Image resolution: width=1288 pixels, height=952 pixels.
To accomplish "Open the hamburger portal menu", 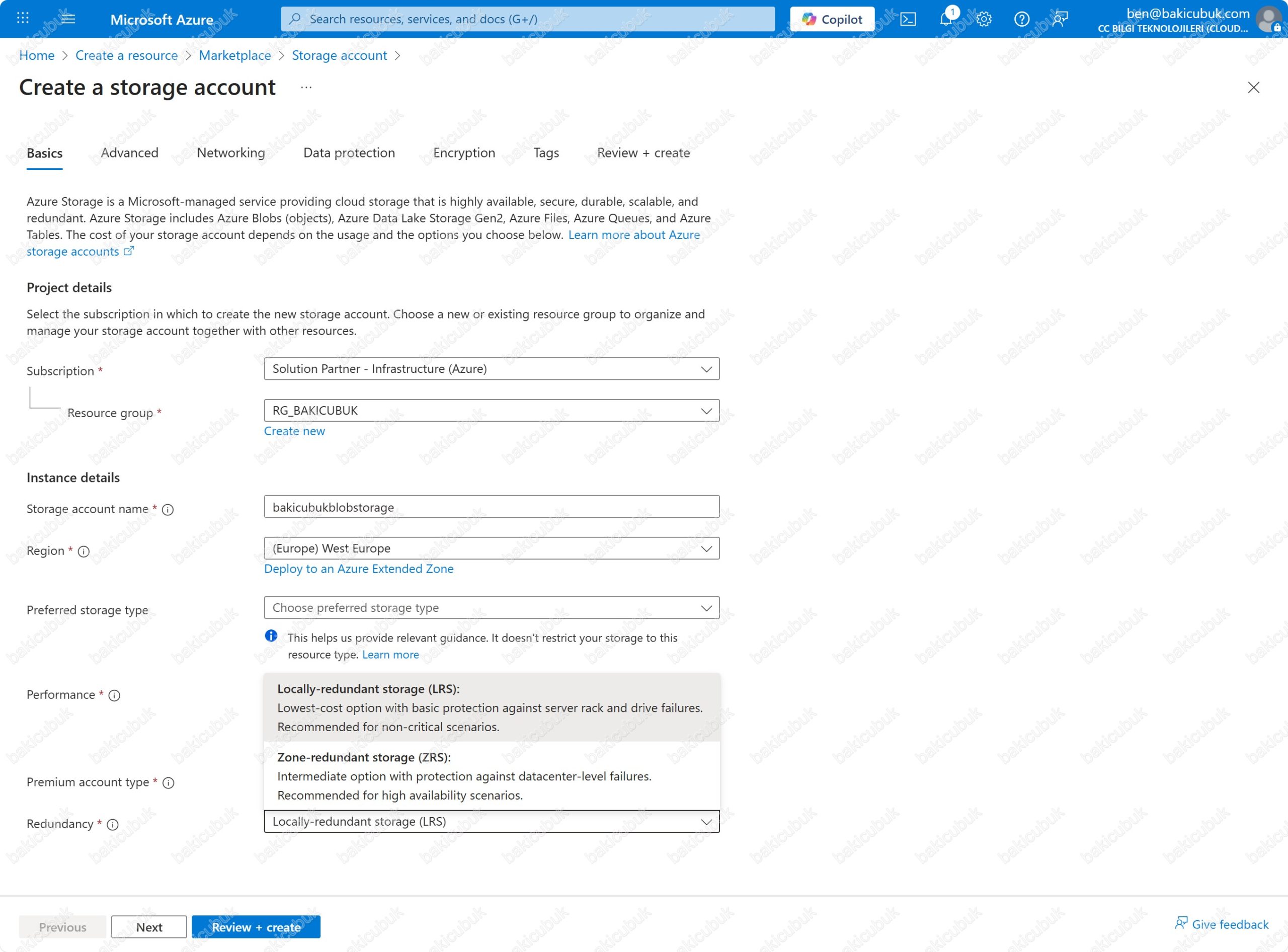I will 67,19.
